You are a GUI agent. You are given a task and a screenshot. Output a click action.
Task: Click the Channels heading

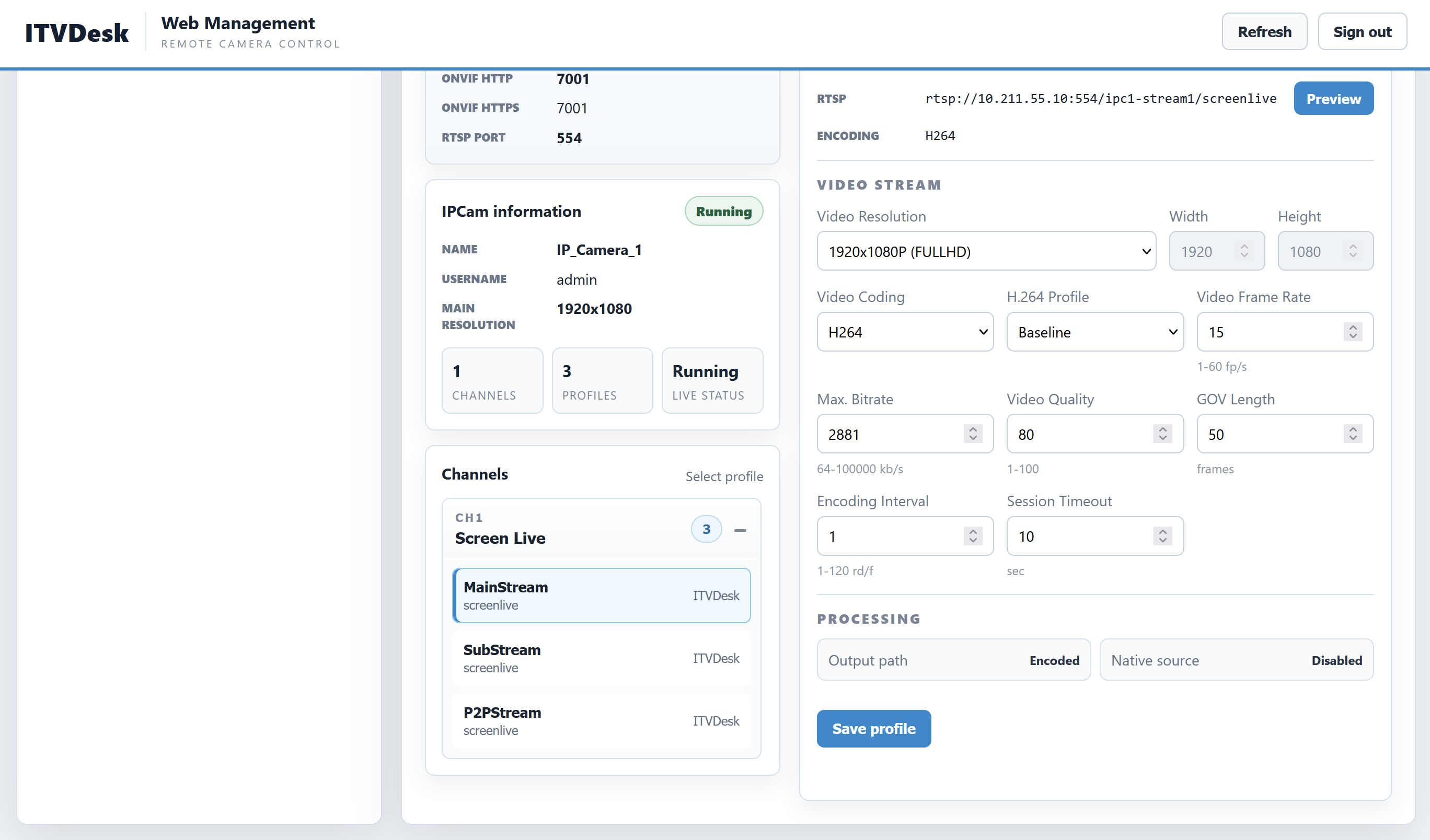[x=475, y=474]
